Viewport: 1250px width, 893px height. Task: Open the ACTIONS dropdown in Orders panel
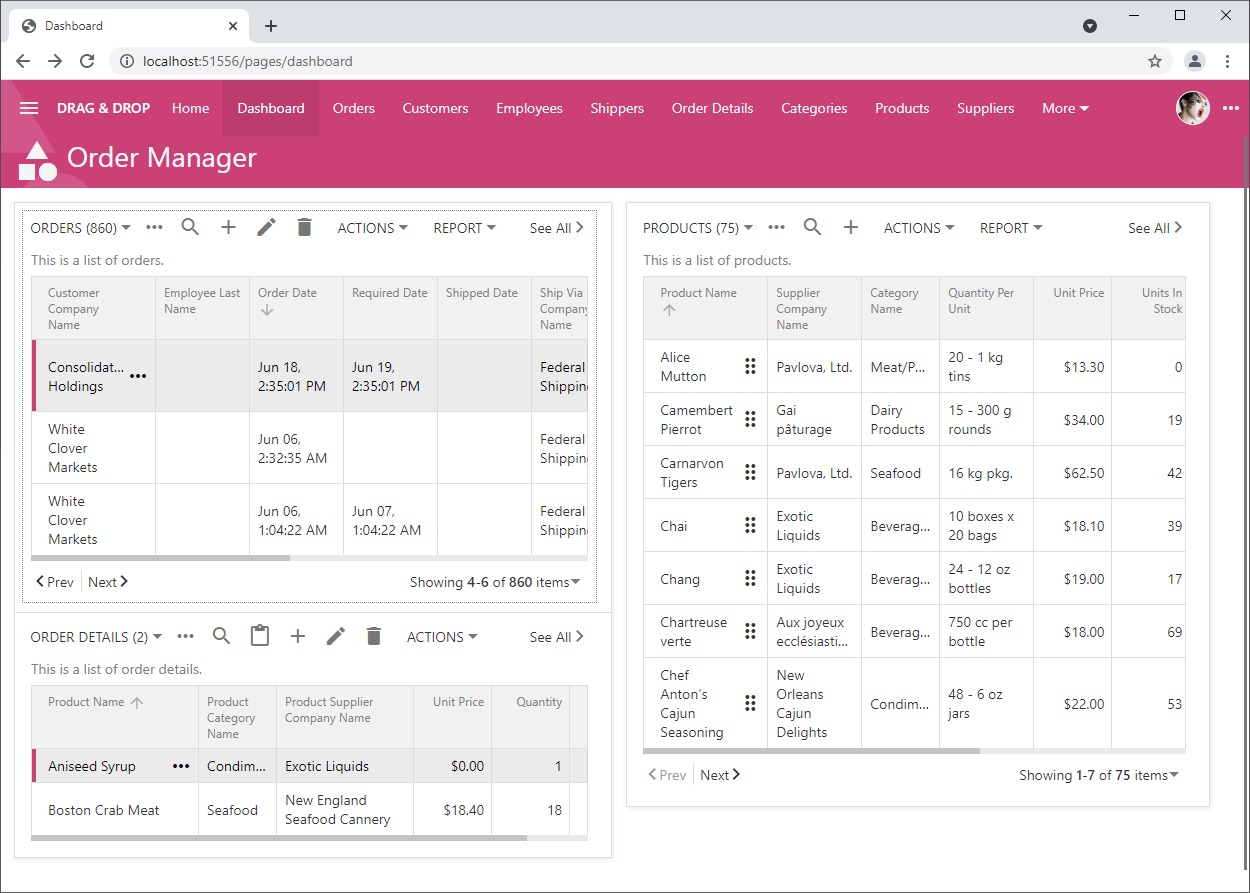click(x=372, y=227)
